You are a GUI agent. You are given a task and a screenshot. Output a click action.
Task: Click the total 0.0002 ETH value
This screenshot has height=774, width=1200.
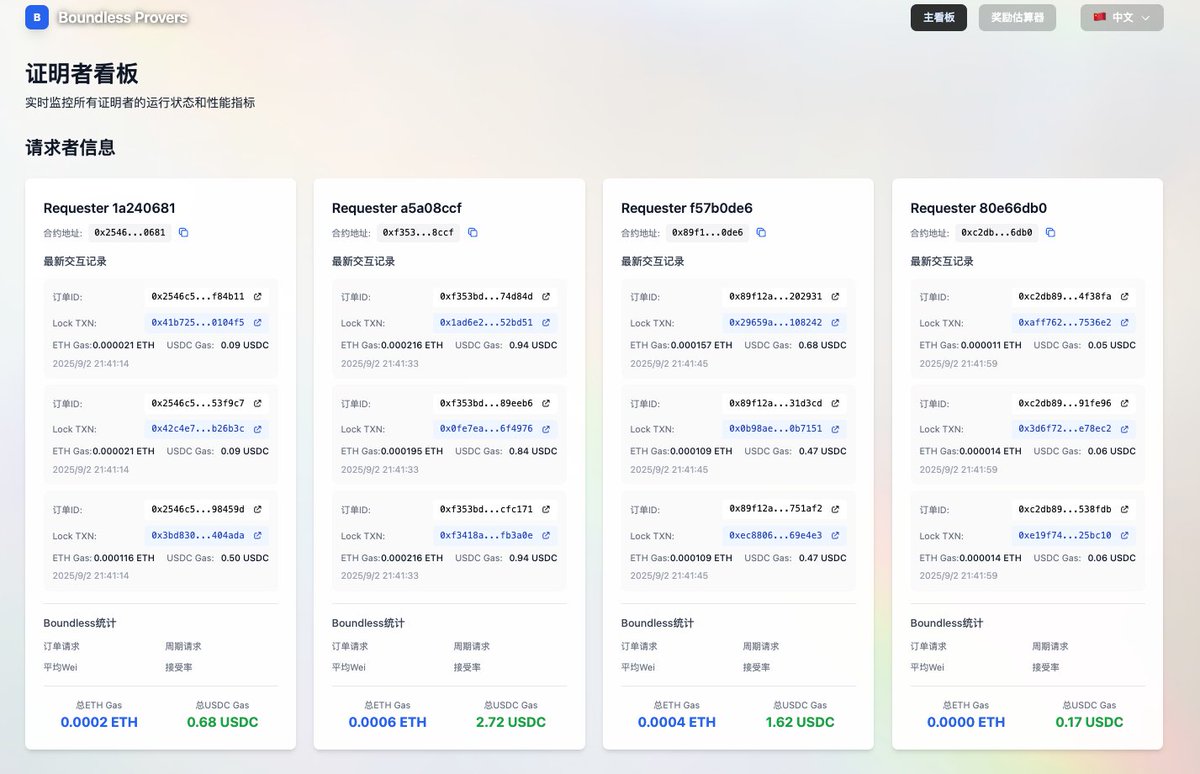[x=99, y=722]
